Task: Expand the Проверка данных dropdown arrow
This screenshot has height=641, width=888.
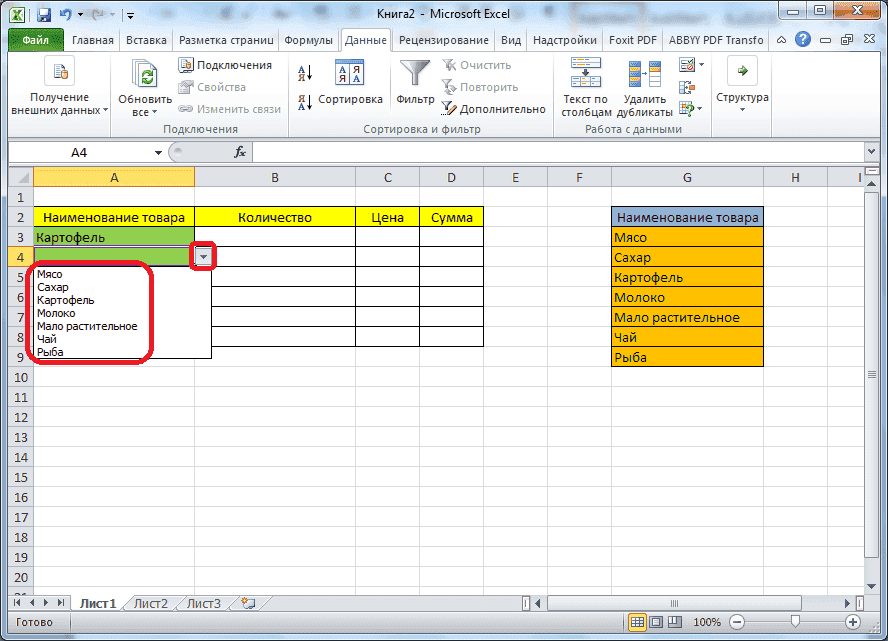Action: pyautogui.click(x=702, y=63)
